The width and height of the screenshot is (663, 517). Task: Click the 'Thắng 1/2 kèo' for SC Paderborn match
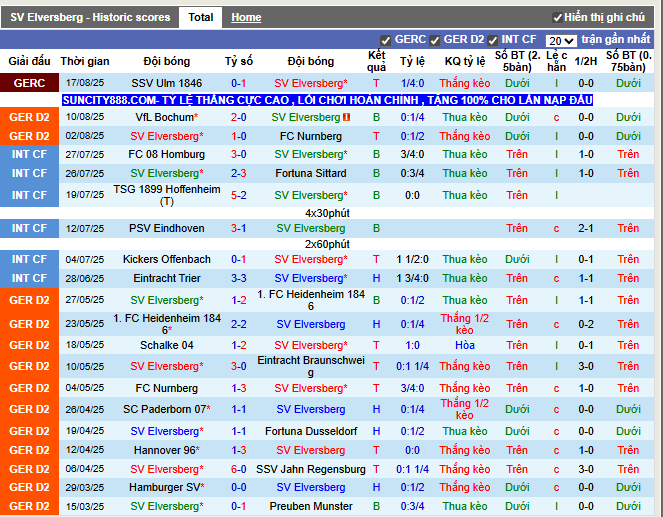point(465,409)
